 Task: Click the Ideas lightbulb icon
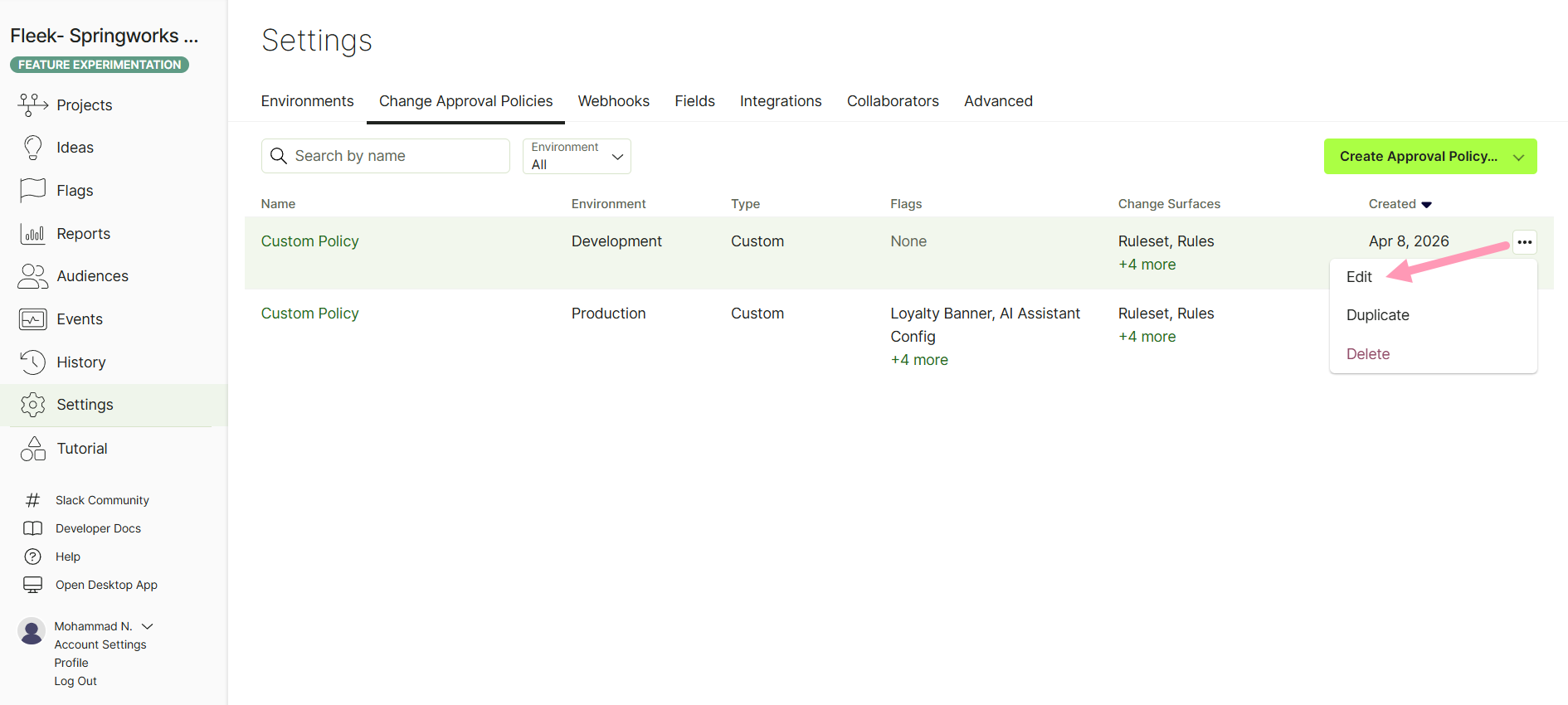click(32, 148)
